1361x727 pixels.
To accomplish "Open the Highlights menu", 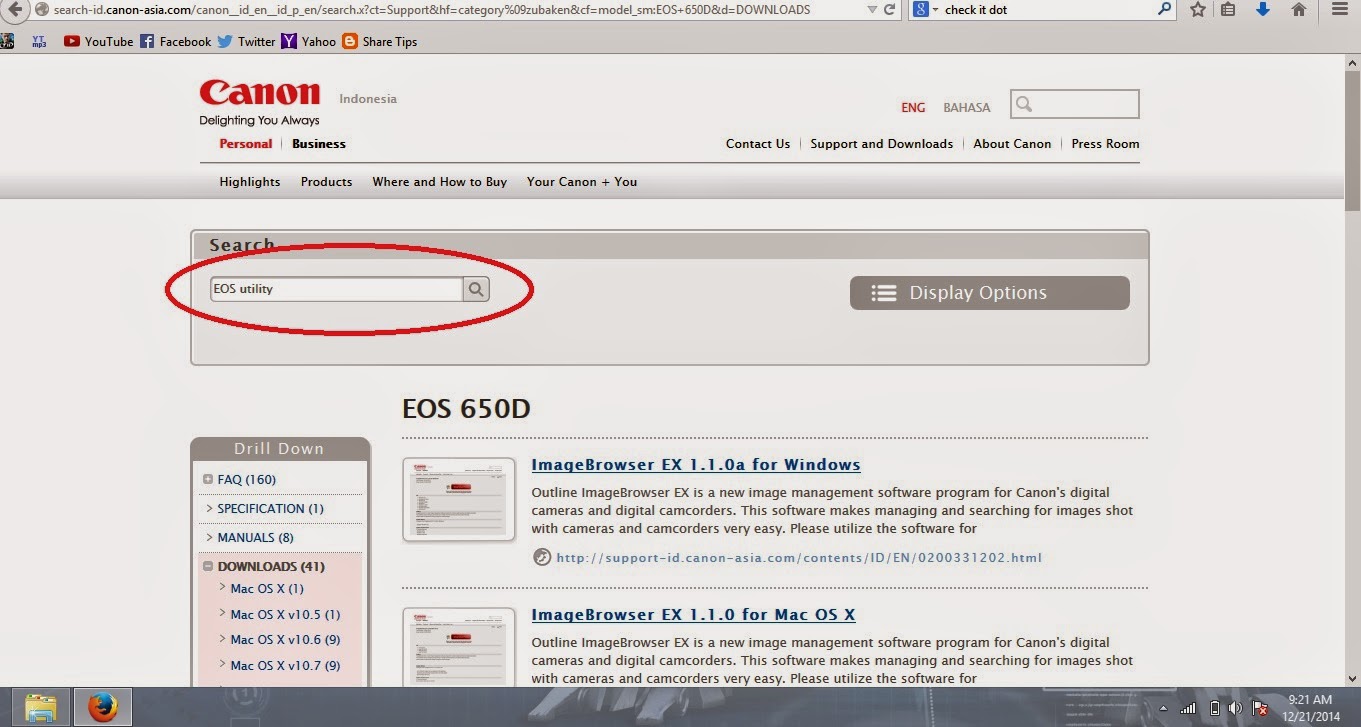I will [x=250, y=182].
